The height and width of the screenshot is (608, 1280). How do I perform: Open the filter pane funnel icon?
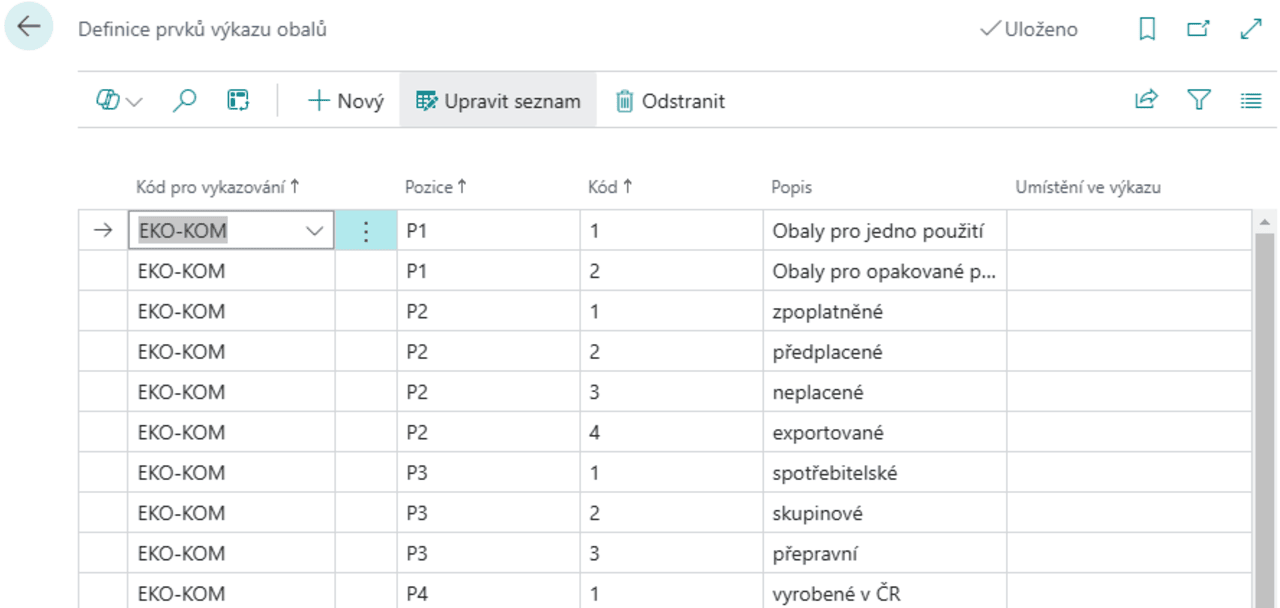pyautogui.click(x=1199, y=100)
